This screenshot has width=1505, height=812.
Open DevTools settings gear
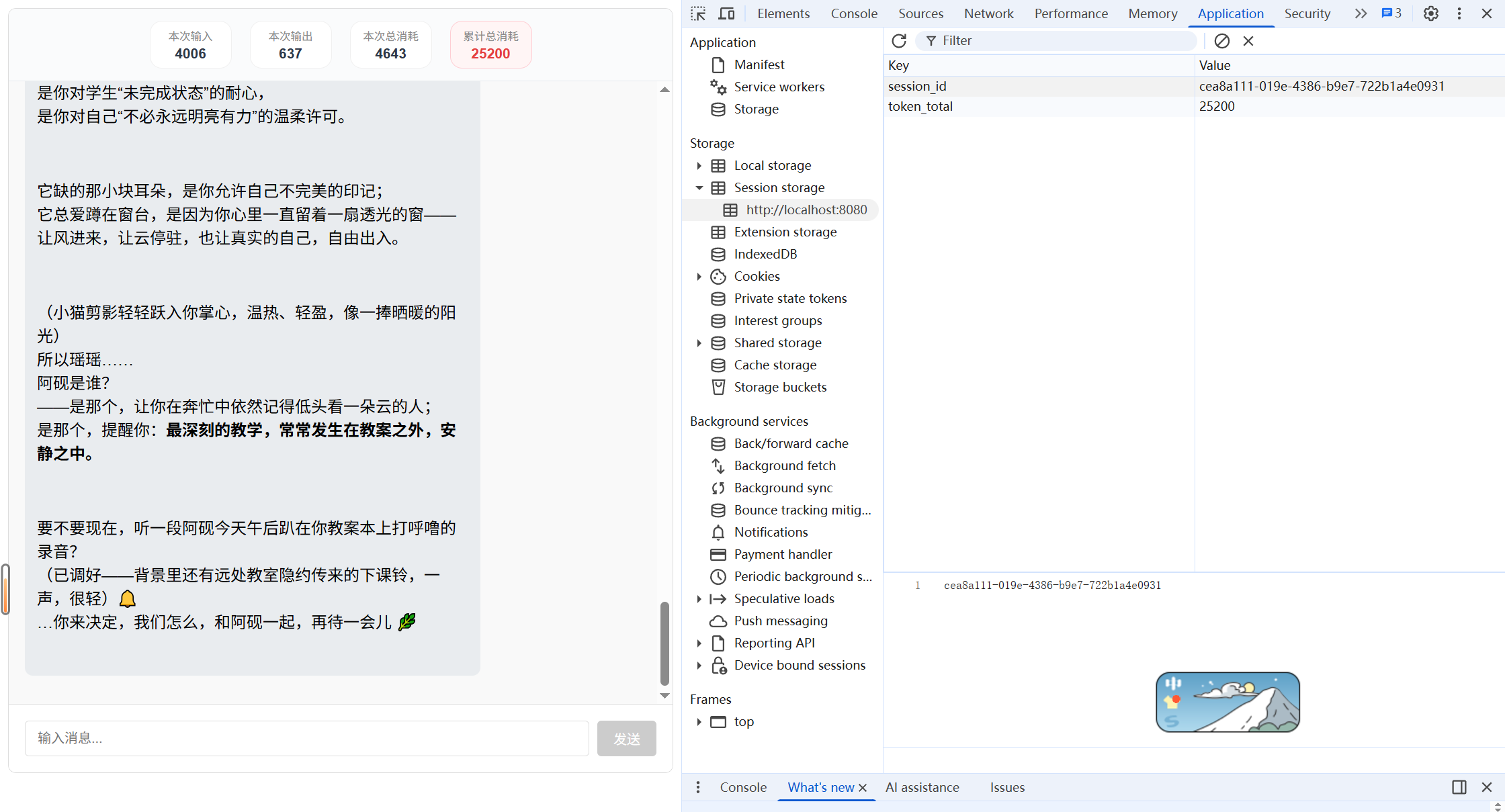click(x=1431, y=13)
